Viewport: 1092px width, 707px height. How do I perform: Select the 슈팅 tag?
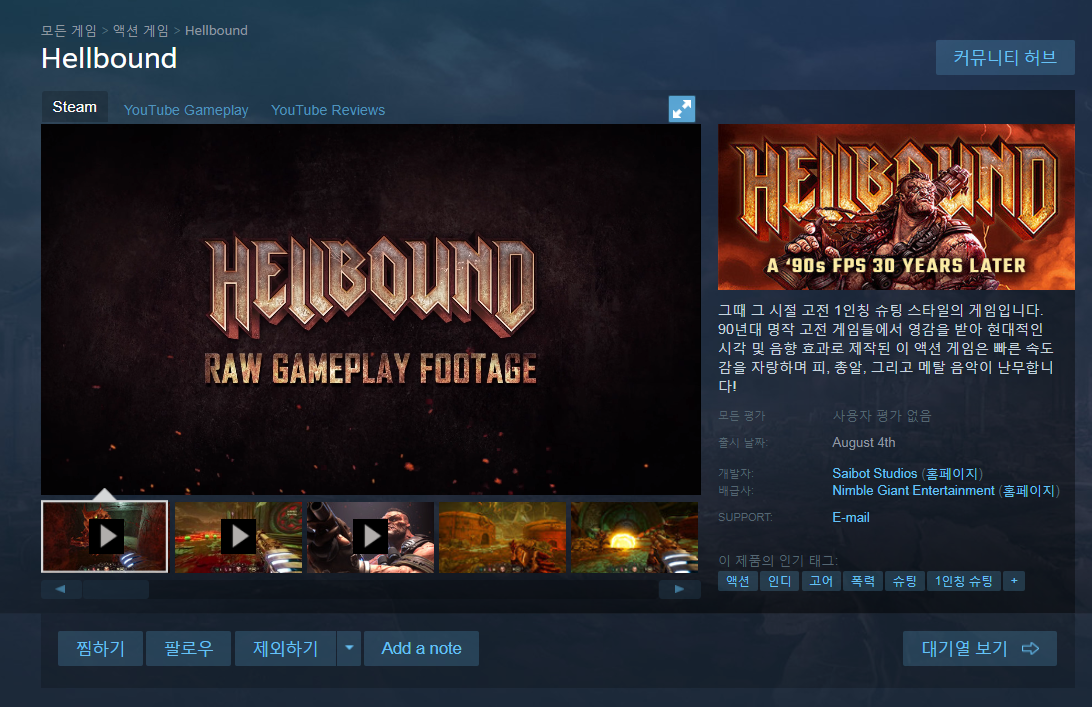pos(905,581)
